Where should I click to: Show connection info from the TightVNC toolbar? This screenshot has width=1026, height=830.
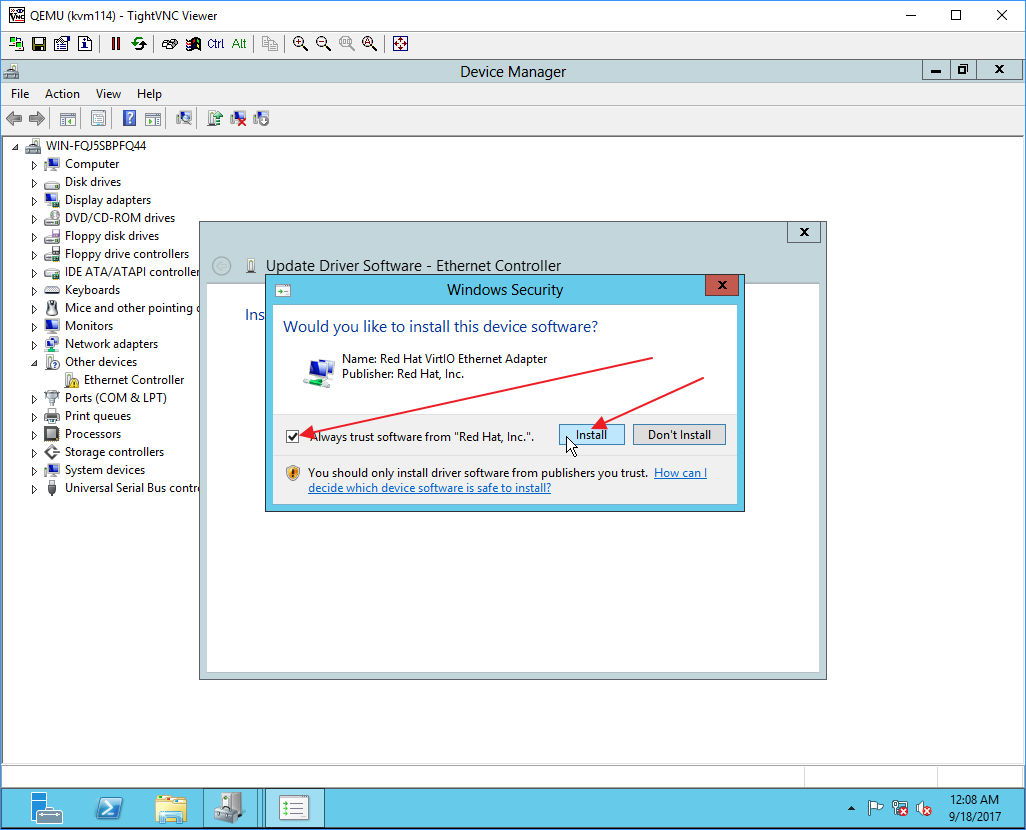point(85,44)
